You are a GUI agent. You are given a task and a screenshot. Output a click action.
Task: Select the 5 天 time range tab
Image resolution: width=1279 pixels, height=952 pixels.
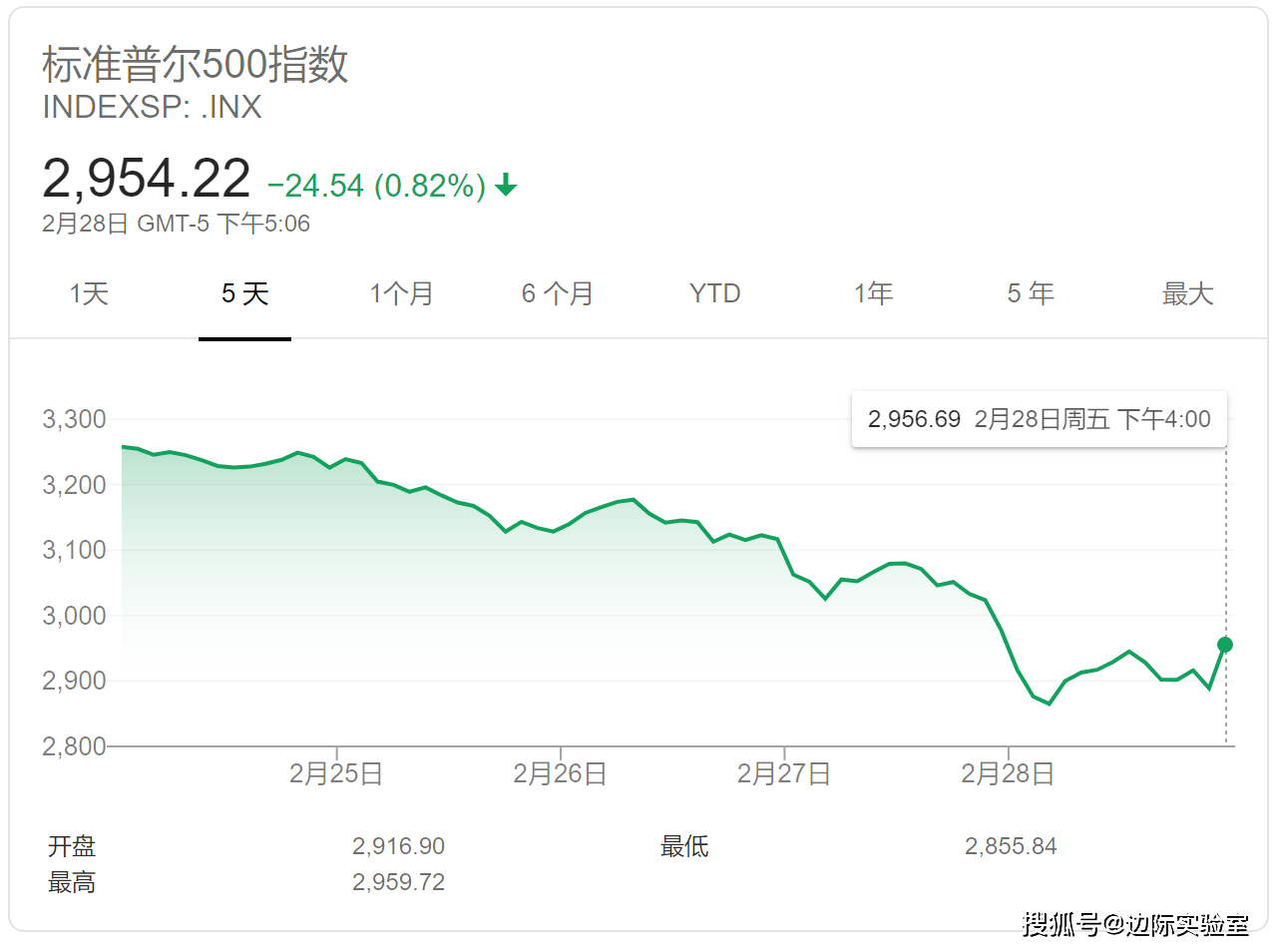tap(244, 293)
